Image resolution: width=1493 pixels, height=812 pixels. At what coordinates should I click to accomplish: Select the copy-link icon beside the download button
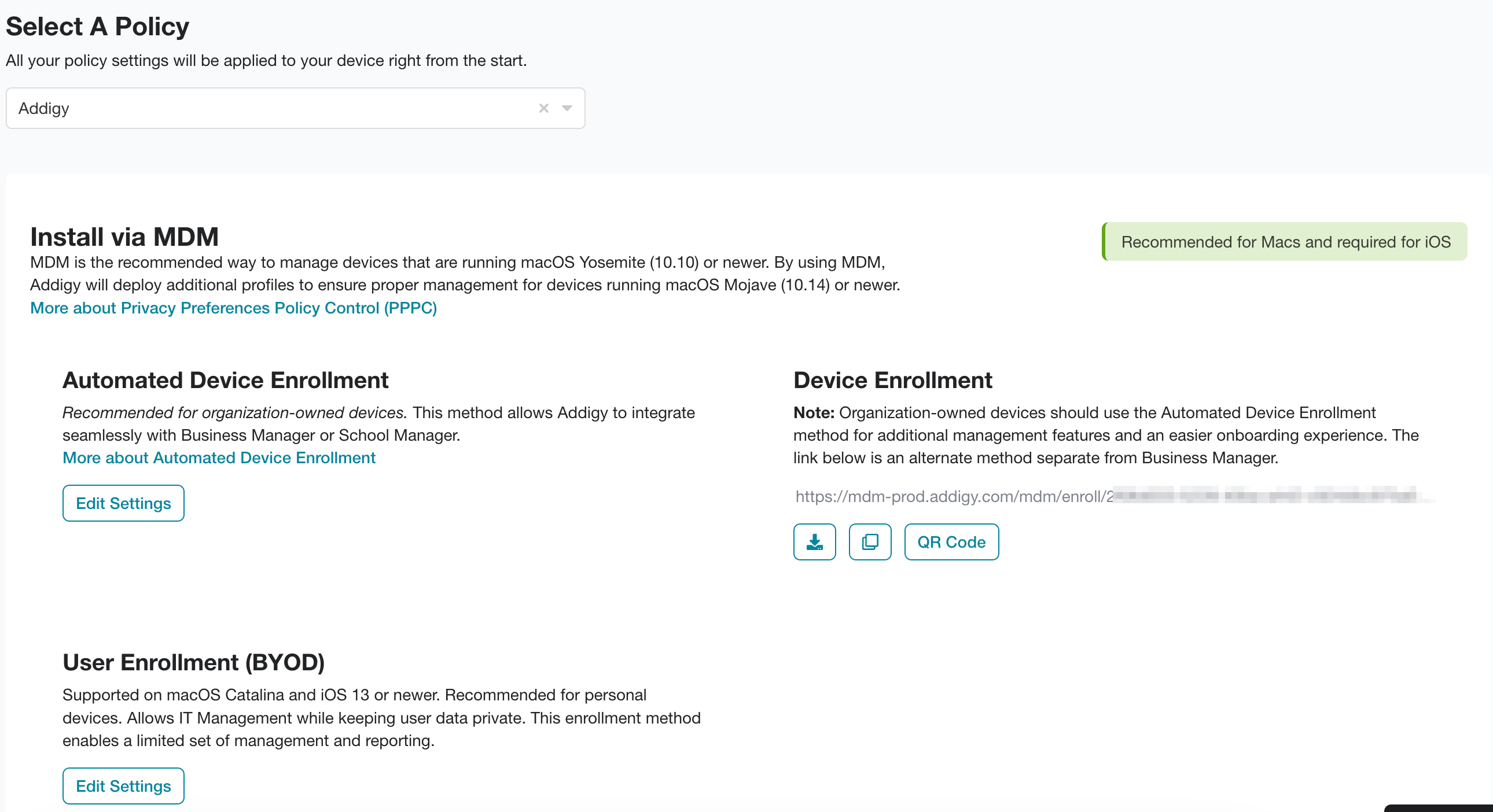pyautogui.click(x=870, y=541)
